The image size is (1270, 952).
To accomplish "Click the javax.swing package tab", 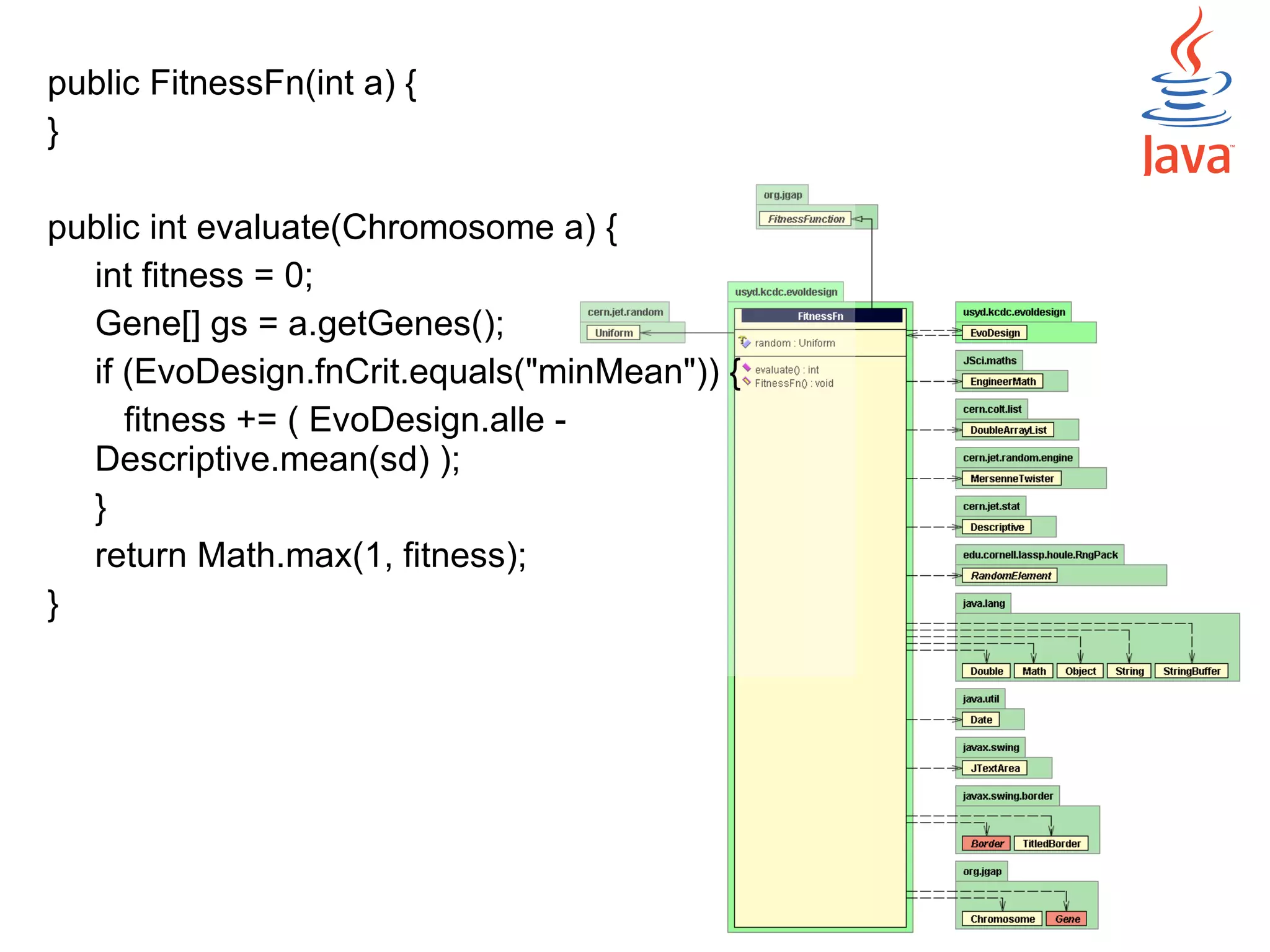I will click(990, 747).
